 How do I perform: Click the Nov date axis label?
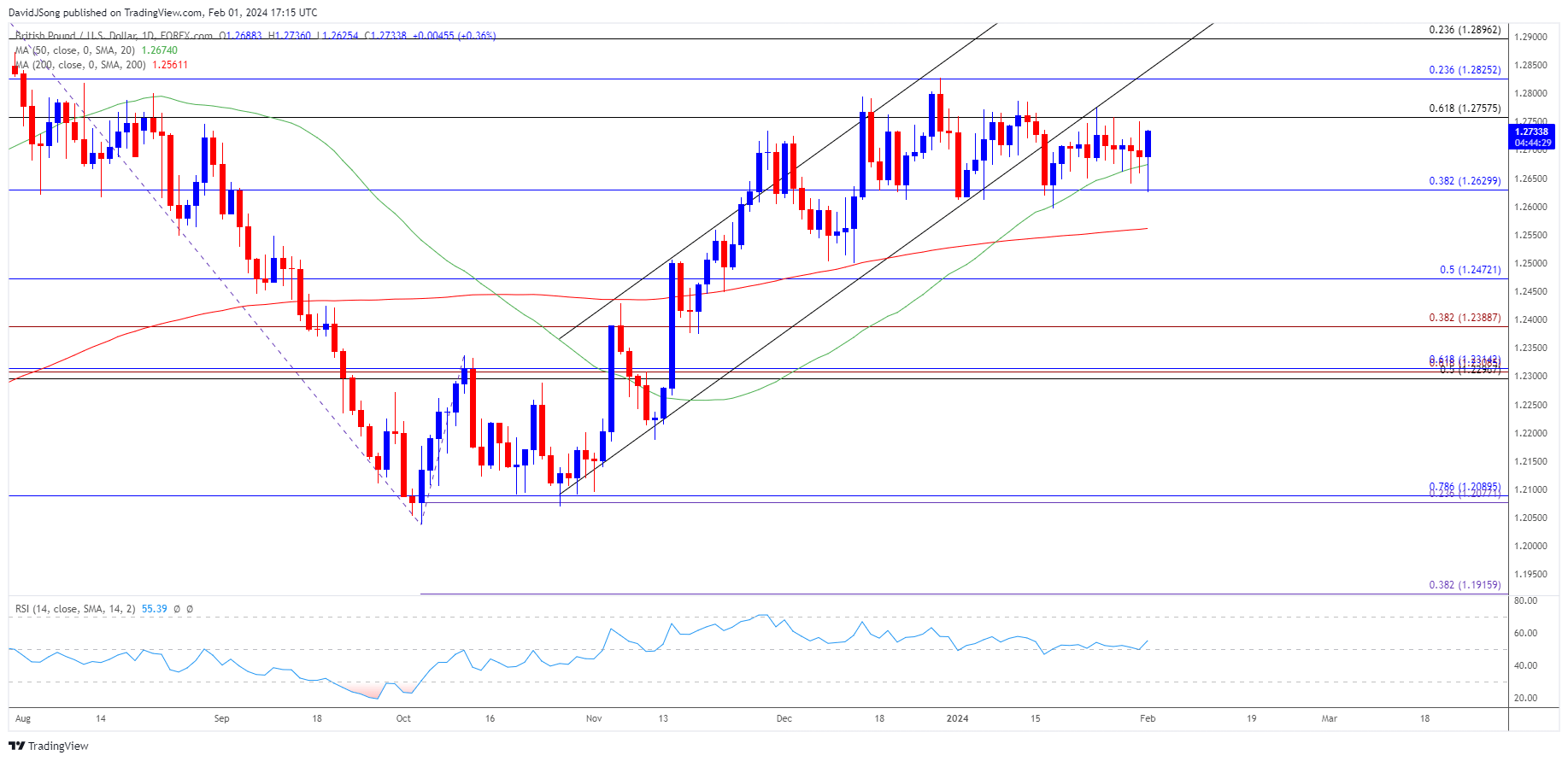tap(594, 718)
